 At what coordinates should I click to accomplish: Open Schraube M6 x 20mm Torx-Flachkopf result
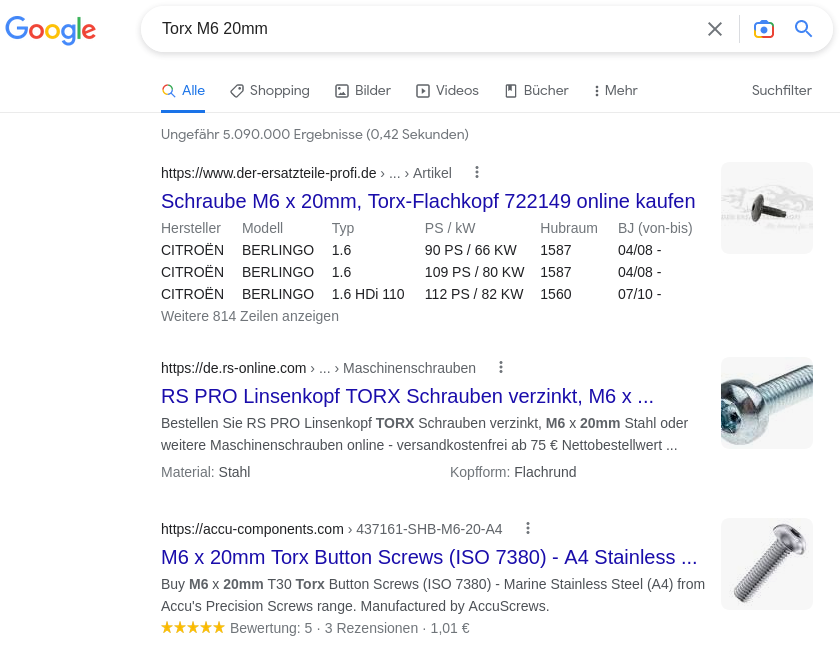(428, 201)
